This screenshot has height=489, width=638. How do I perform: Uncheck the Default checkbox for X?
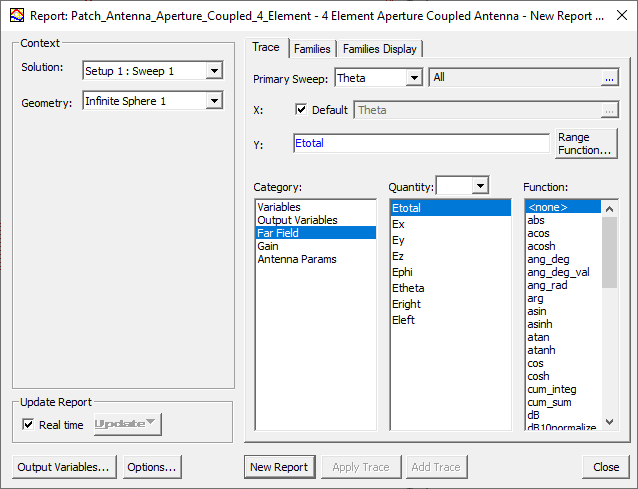coord(302,110)
